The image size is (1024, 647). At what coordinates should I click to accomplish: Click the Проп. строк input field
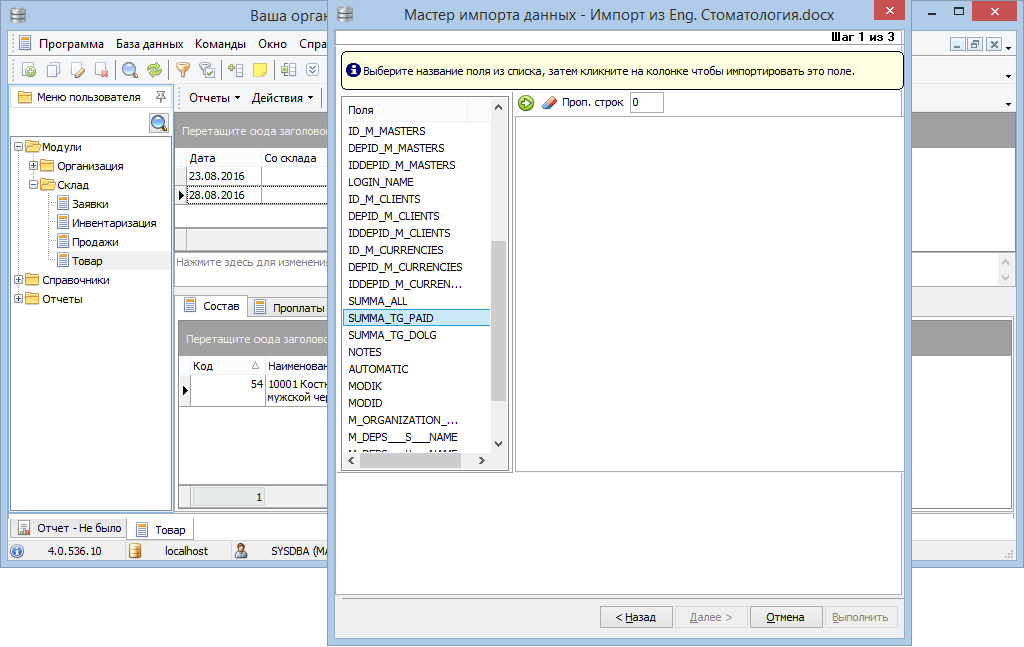646,102
